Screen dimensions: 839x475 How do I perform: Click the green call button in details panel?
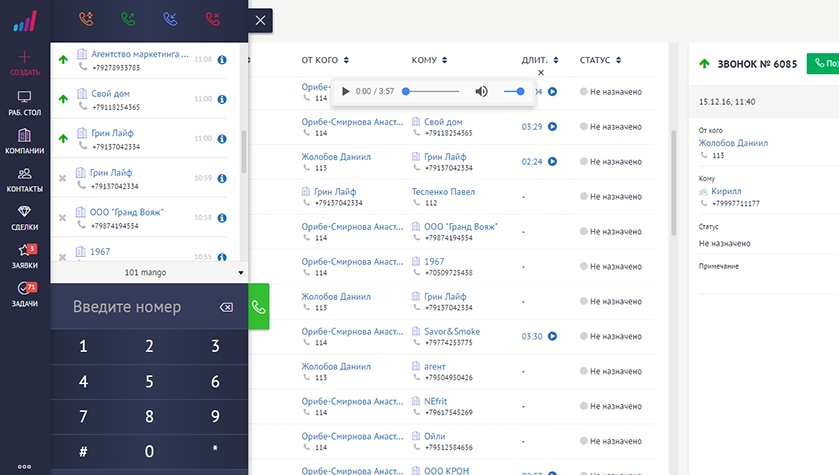(x=823, y=64)
